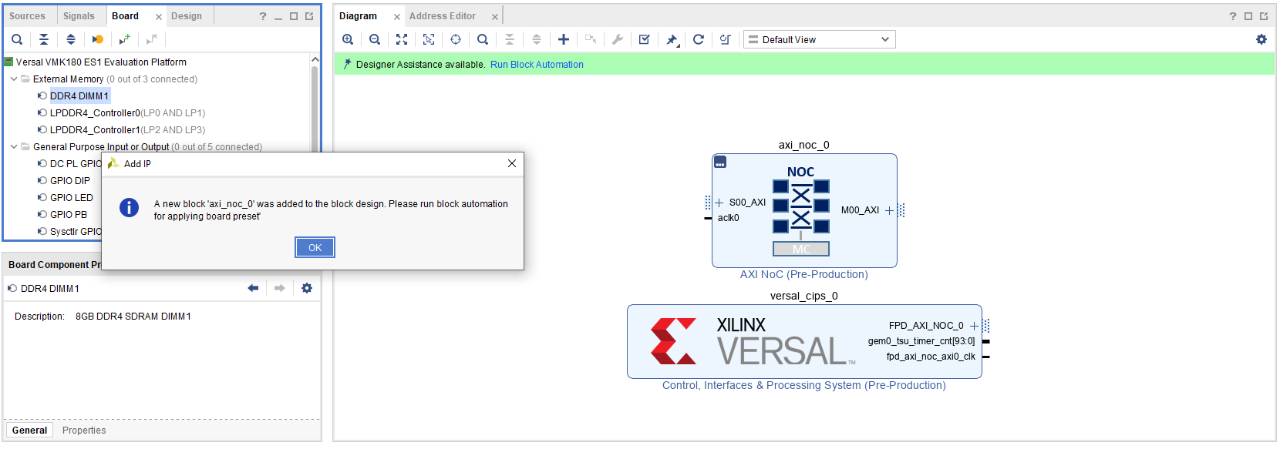The width and height of the screenshot is (1280, 449).
Task: Select the Diagram tab
Action: coord(358,16)
